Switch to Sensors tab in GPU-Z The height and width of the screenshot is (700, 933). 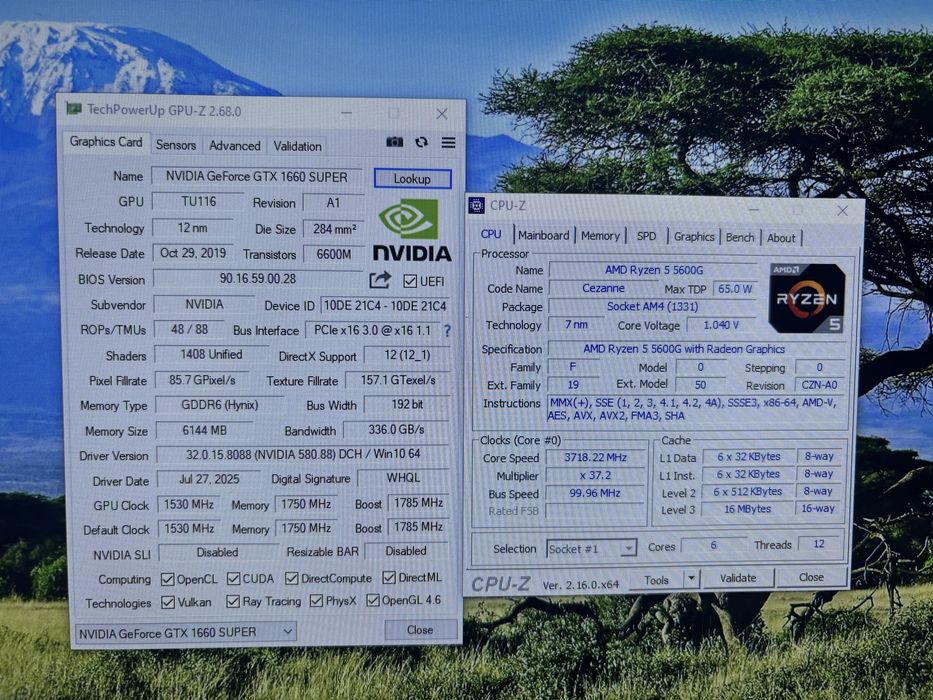[176, 145]
